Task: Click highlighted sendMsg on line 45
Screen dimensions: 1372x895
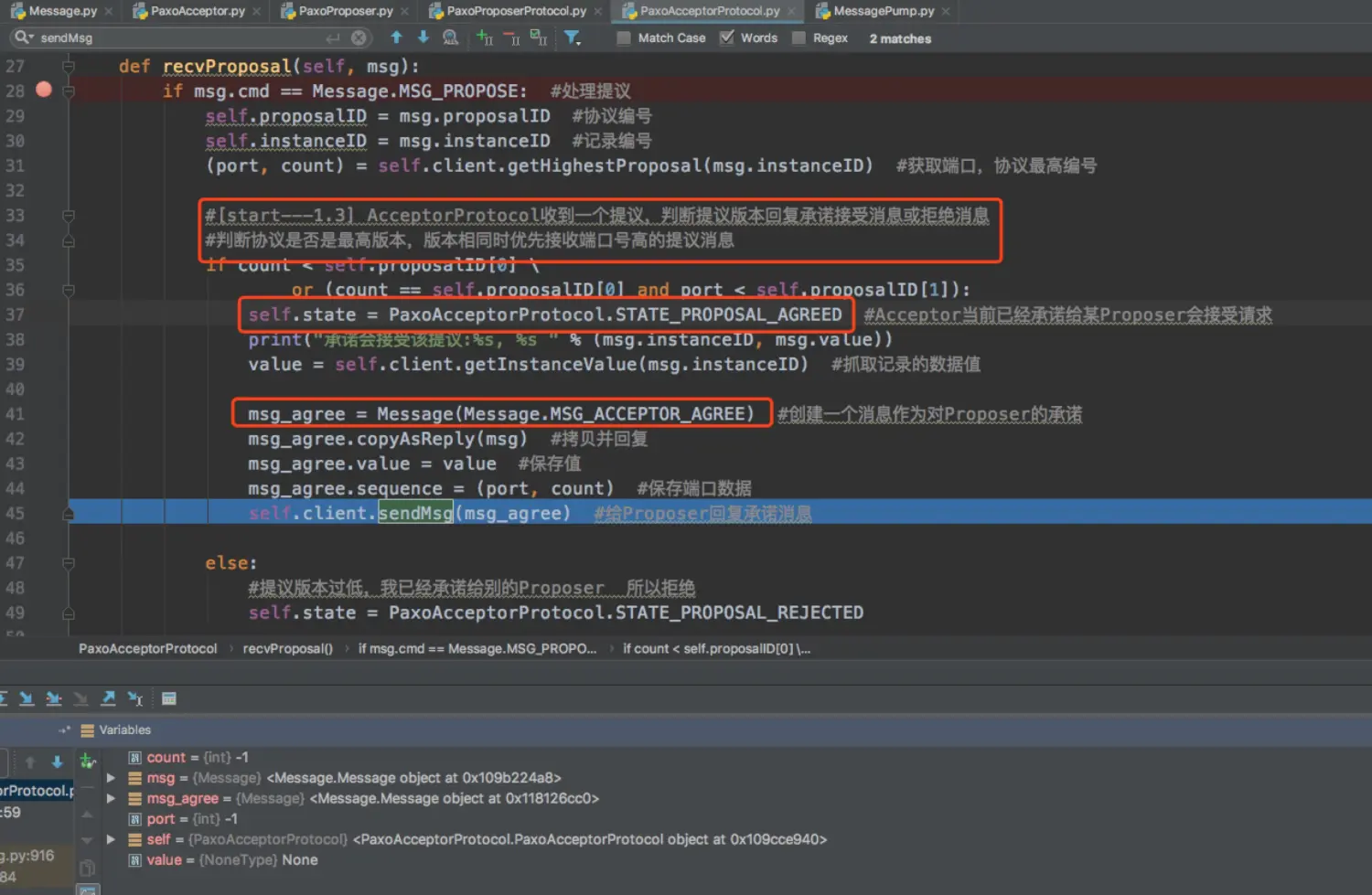Action: click(415, 513)
